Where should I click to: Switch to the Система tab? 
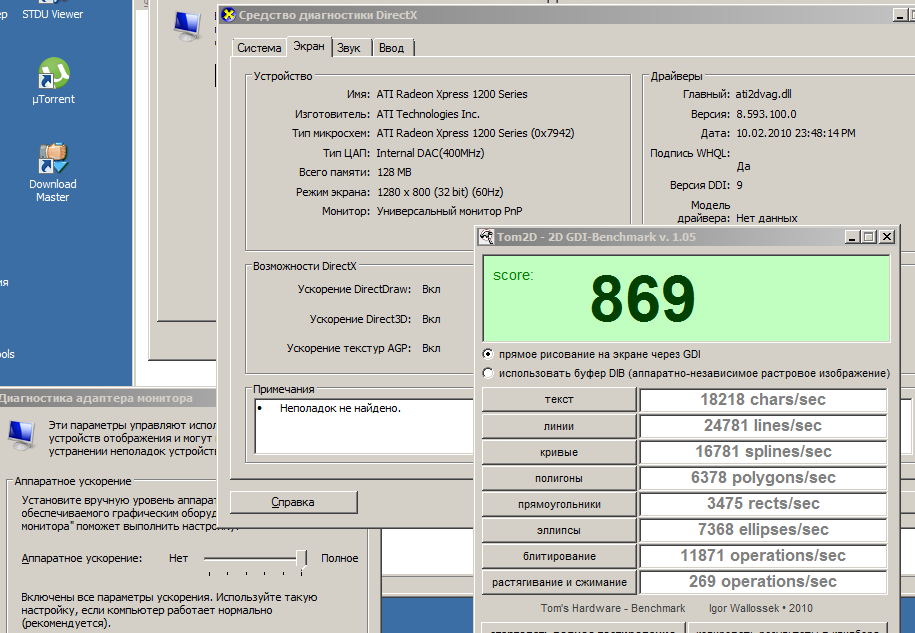[259, 48]
